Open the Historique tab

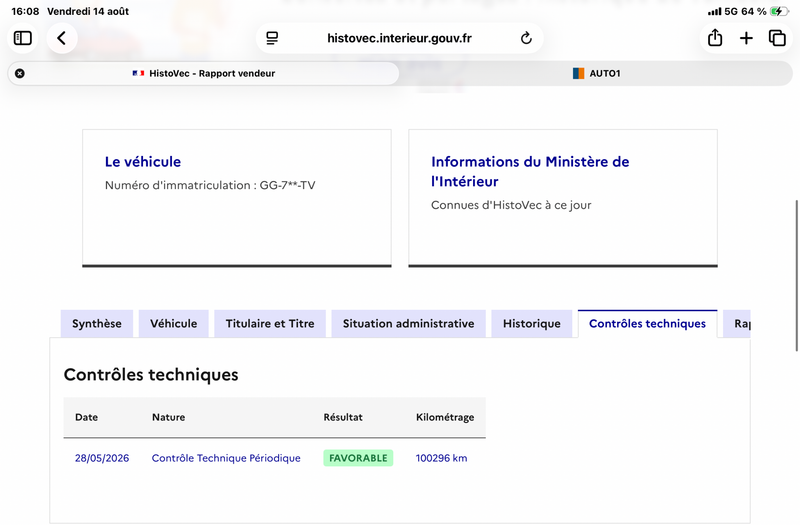(532, 323)
